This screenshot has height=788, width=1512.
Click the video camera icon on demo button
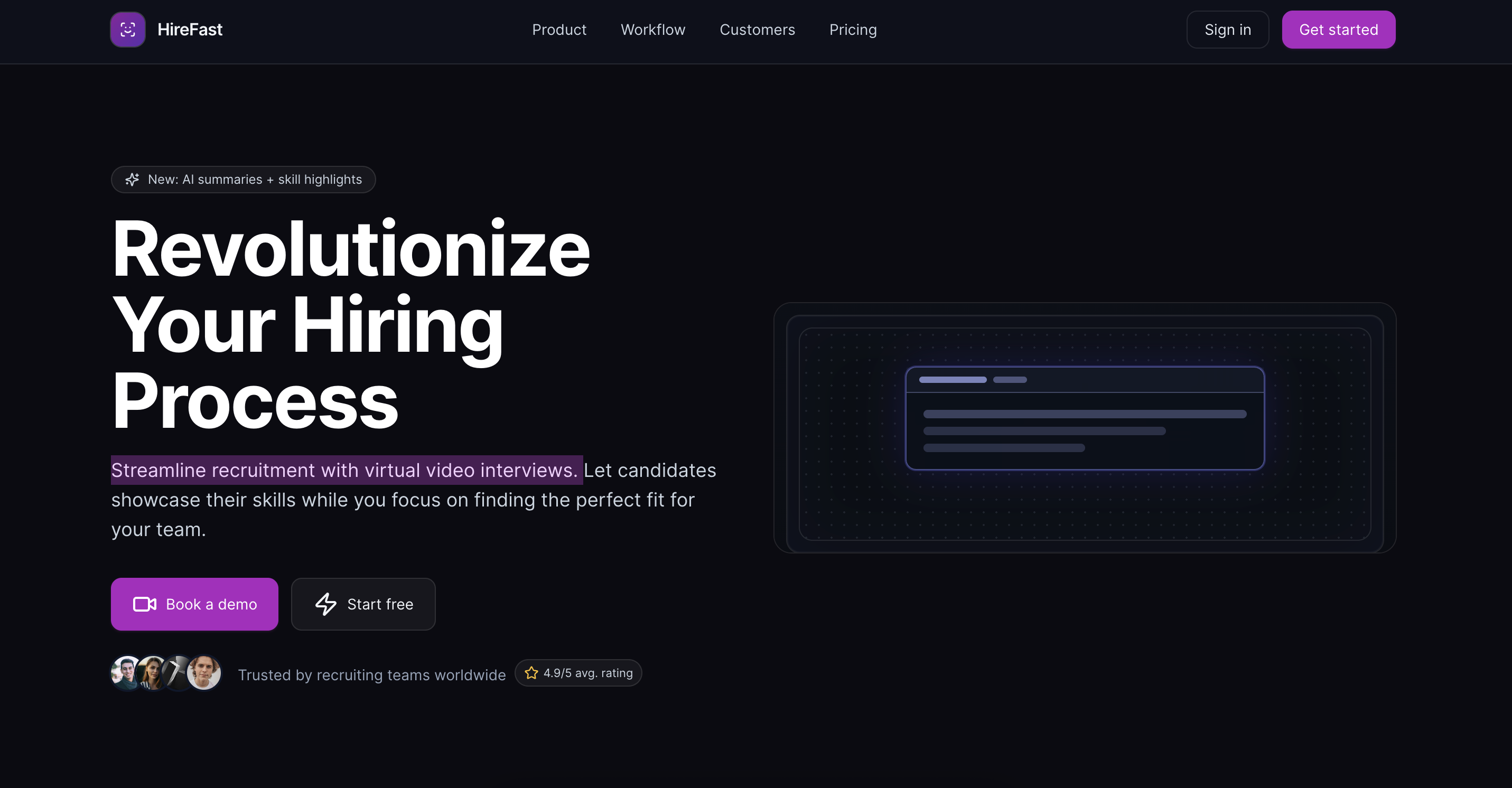[x=144, y=604]
